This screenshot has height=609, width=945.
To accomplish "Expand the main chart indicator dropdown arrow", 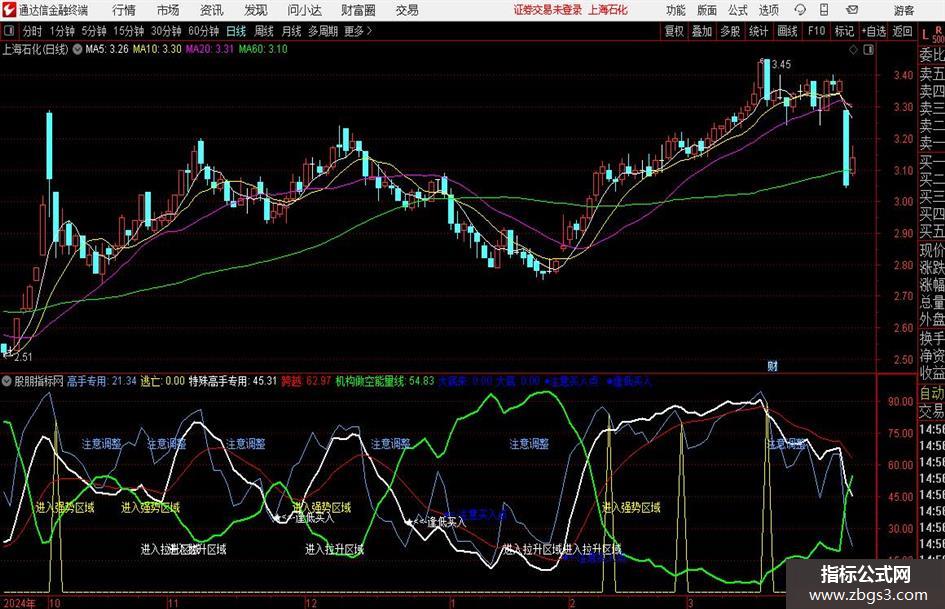I will click(77, 49).
